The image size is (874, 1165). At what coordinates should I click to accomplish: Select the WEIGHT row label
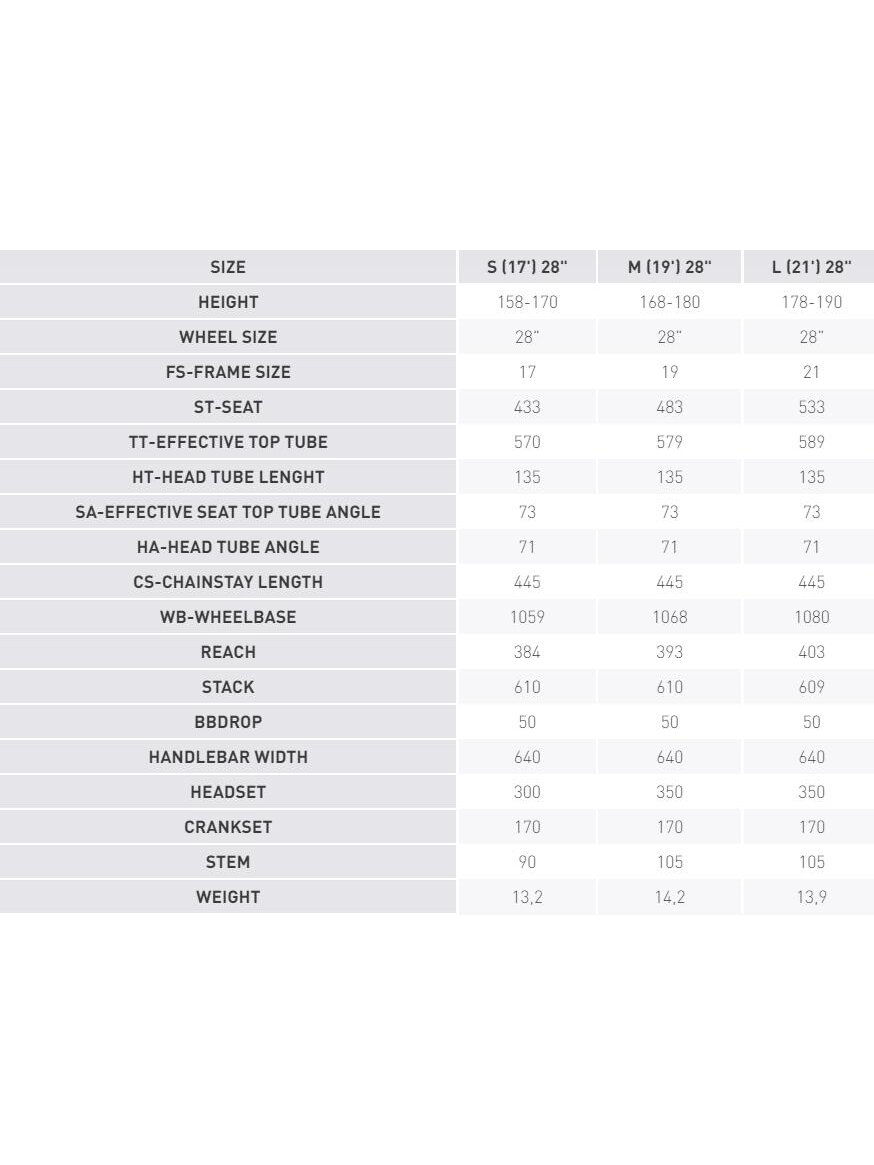[x=227, y=897]
